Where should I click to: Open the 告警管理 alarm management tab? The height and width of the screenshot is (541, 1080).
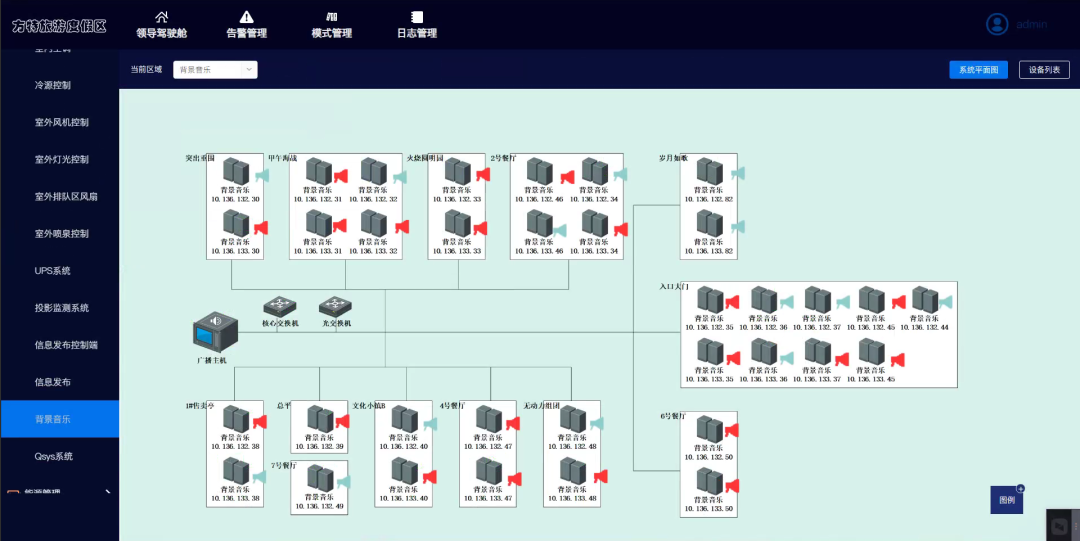click(x=246, y=24)
